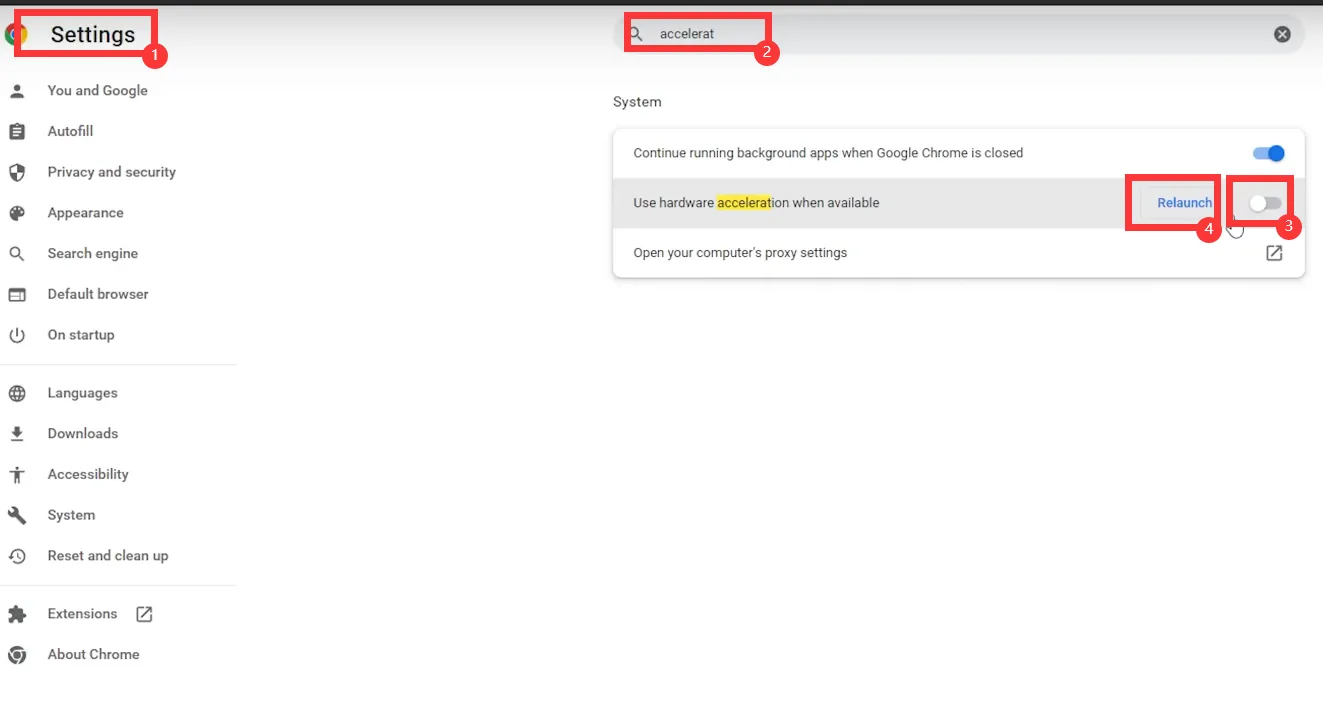Open Reset and clean up section
This screenshot has width=1323, height=703.
coord(107,556)
